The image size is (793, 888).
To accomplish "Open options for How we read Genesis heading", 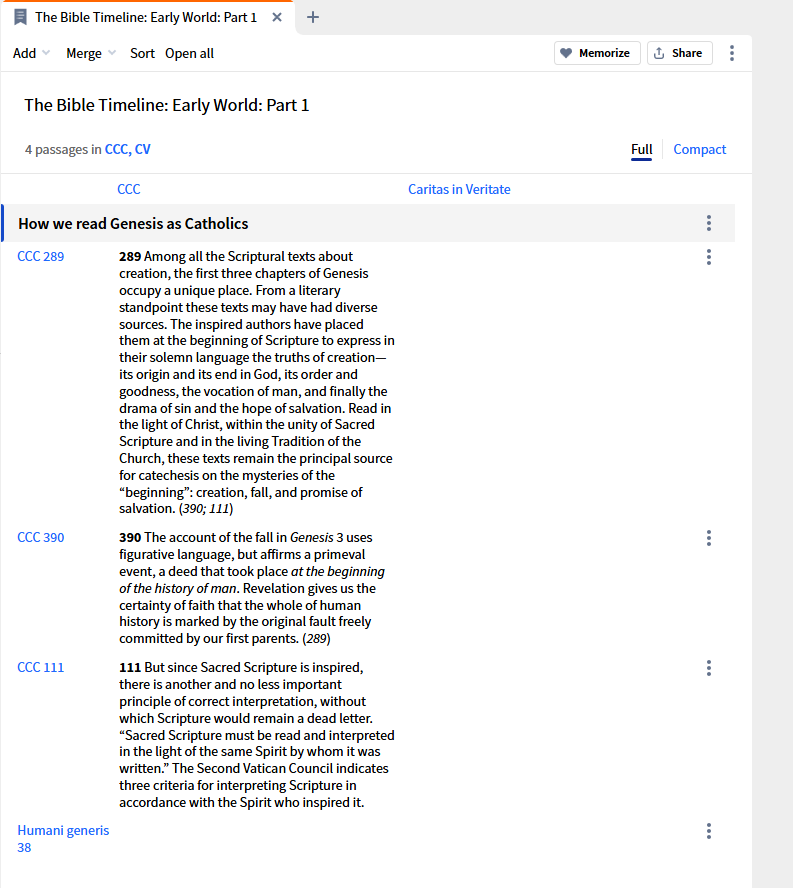I will click(x=709, y=223).
